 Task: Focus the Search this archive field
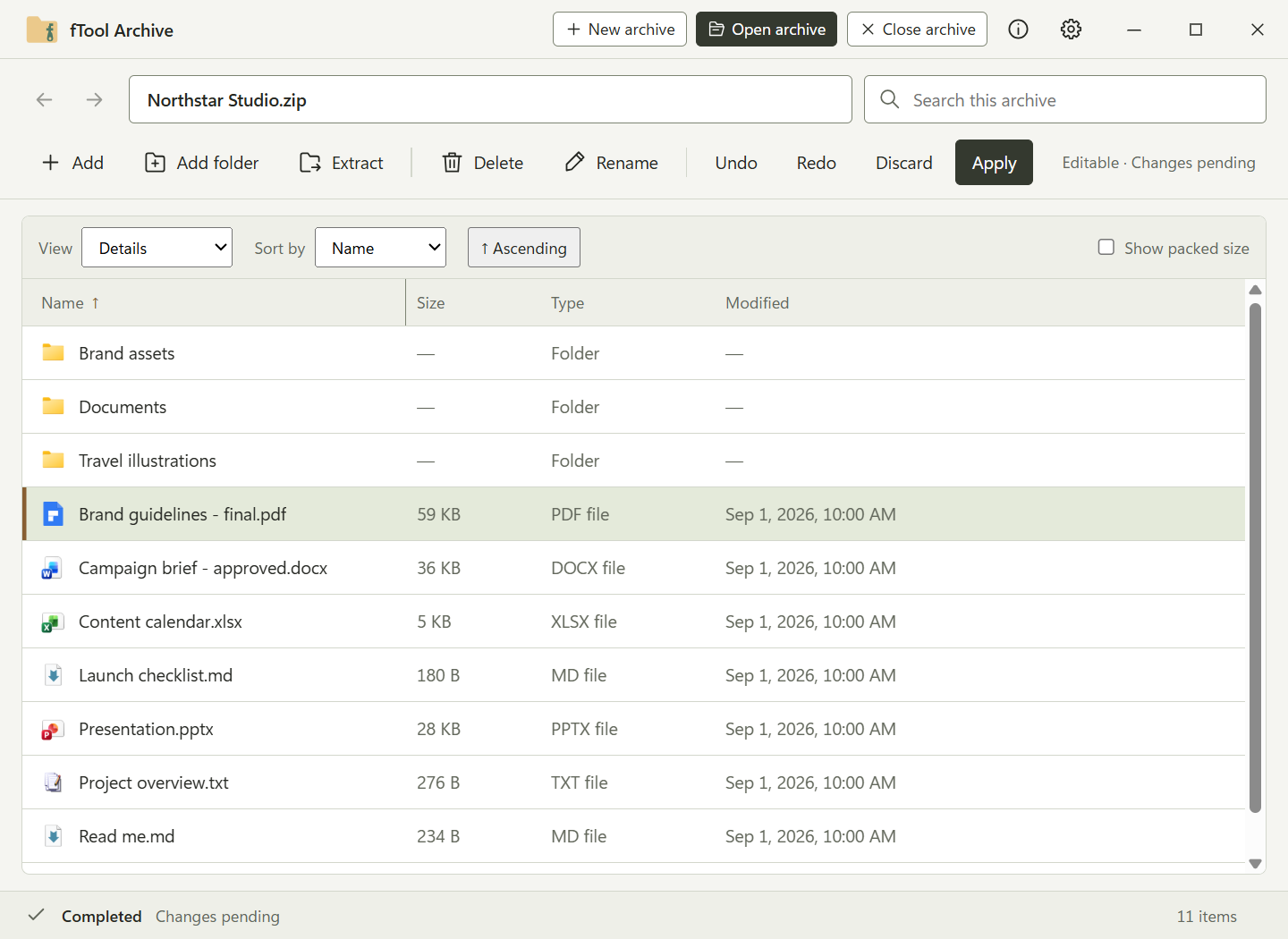point(1065,99)
